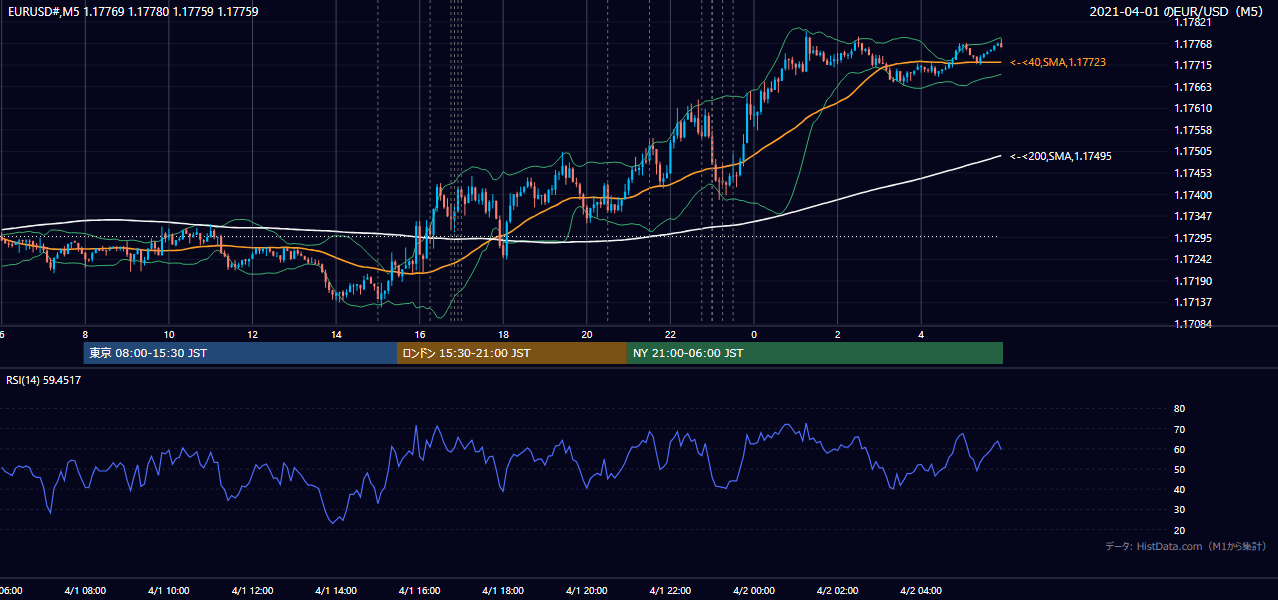1278x600 pixels.
Task: Click the 1.17663 price axis value
Action: pos(1192,87)
